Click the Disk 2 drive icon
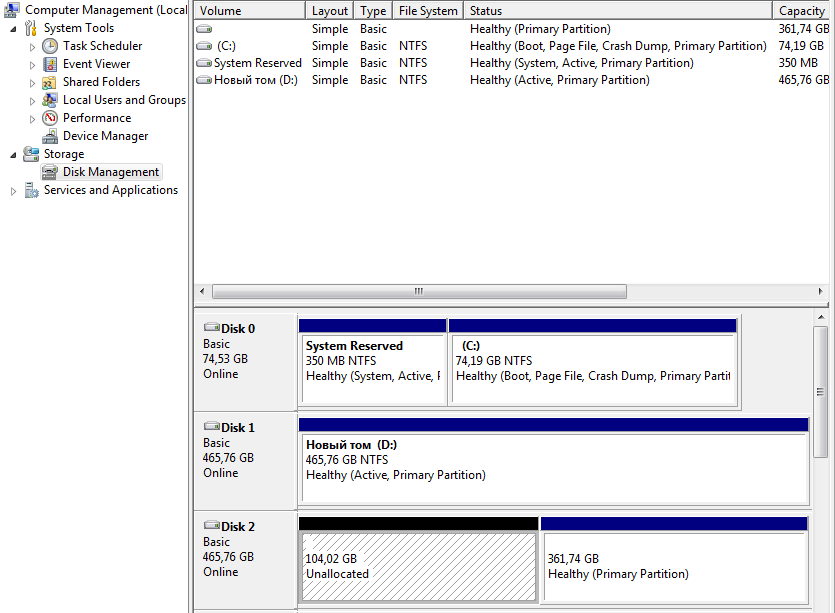This screenshot has width=835, height=613. [x=211, y=526]
